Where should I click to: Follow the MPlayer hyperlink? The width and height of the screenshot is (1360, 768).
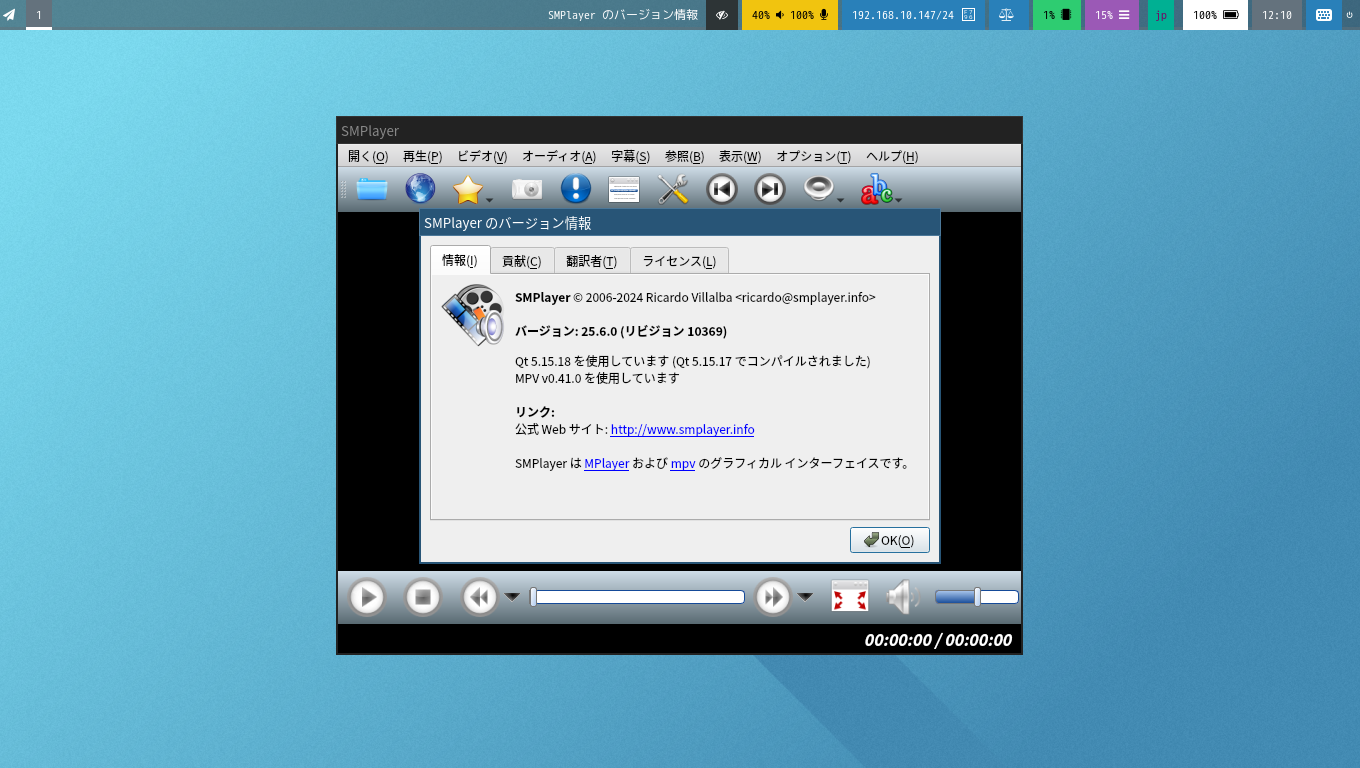tap(607, 463)
